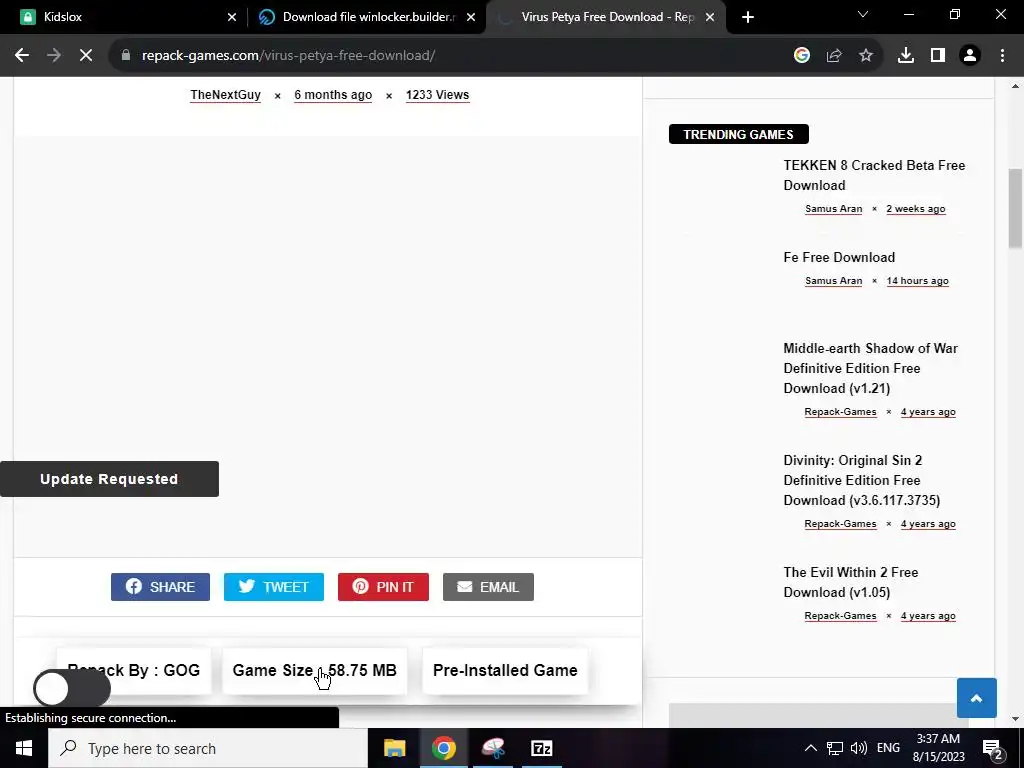Toggle the dark mode switch
Screen dimensions: 1024x768
[72, 688]
